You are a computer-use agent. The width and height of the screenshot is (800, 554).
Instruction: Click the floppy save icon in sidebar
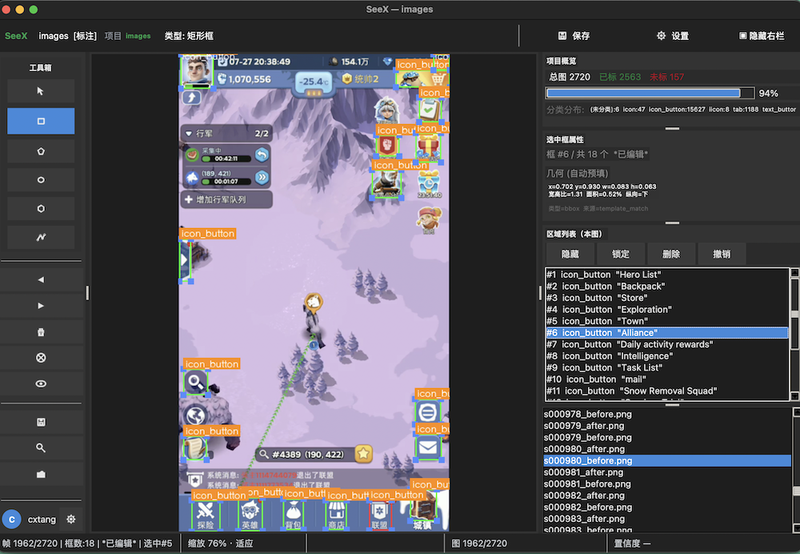pos(41,422)
